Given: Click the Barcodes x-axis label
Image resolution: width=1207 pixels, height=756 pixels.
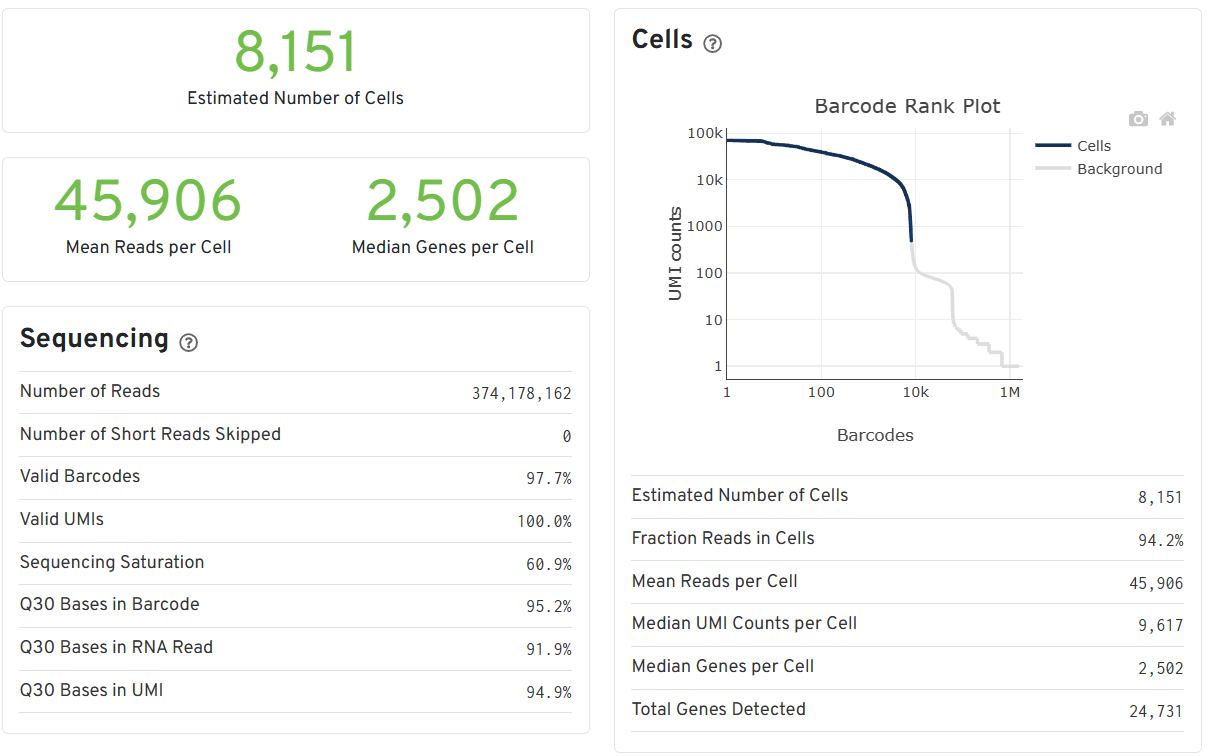Looking at the screenshot, I should pos(875,435).
